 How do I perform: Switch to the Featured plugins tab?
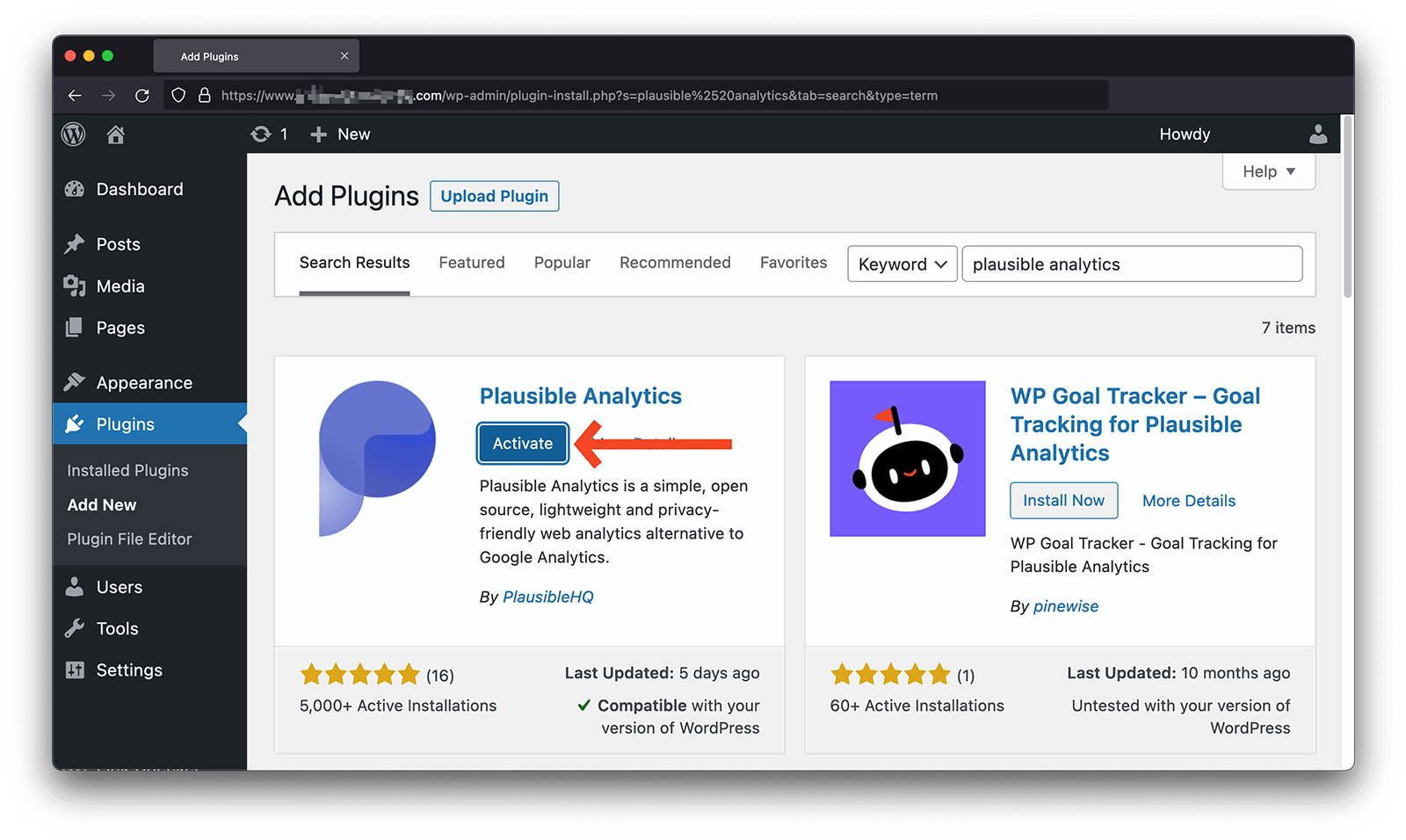point(471,262)
